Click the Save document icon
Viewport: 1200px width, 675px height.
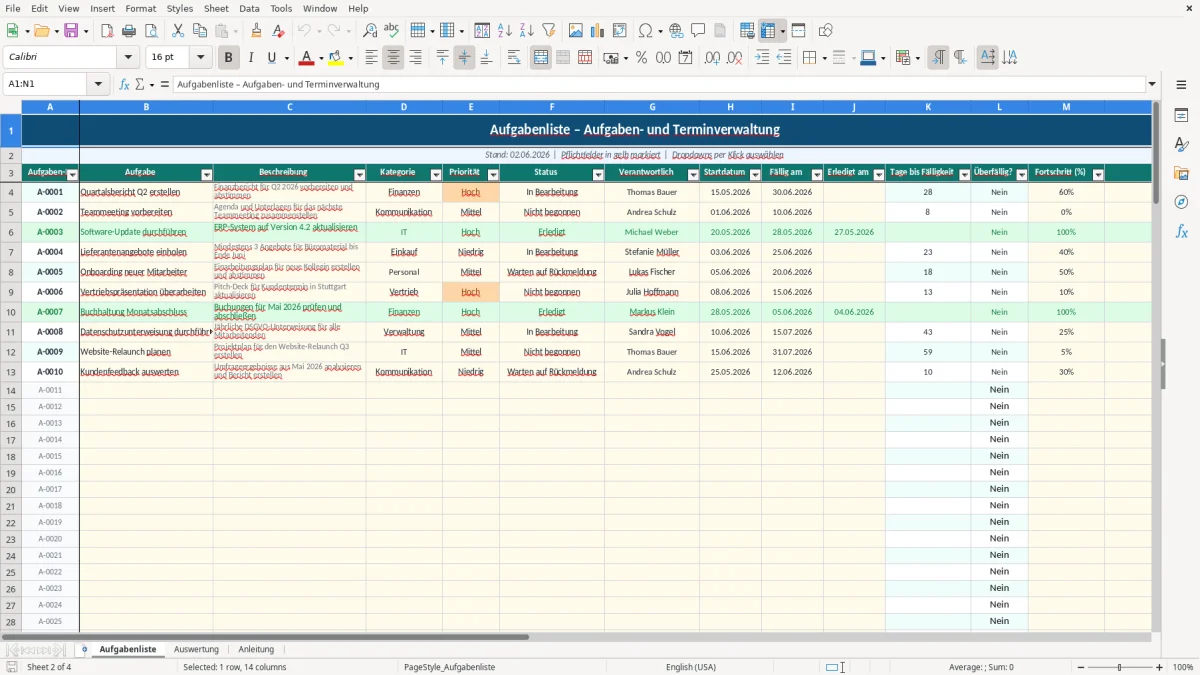coord(71,31)
